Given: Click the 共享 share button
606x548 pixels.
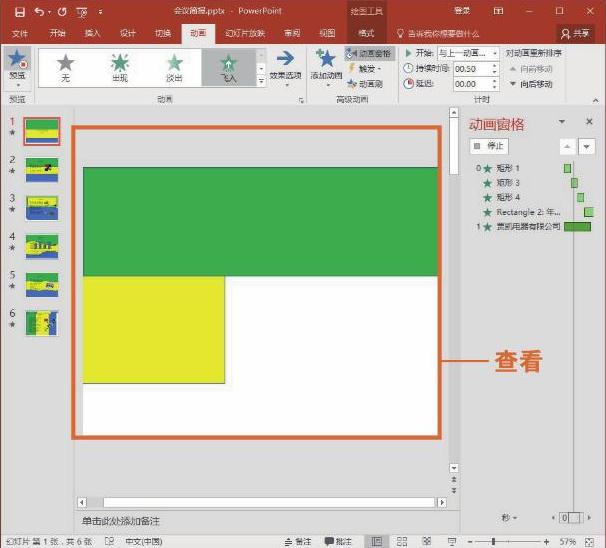Looking at the screenshot, I should pos(575,34).
